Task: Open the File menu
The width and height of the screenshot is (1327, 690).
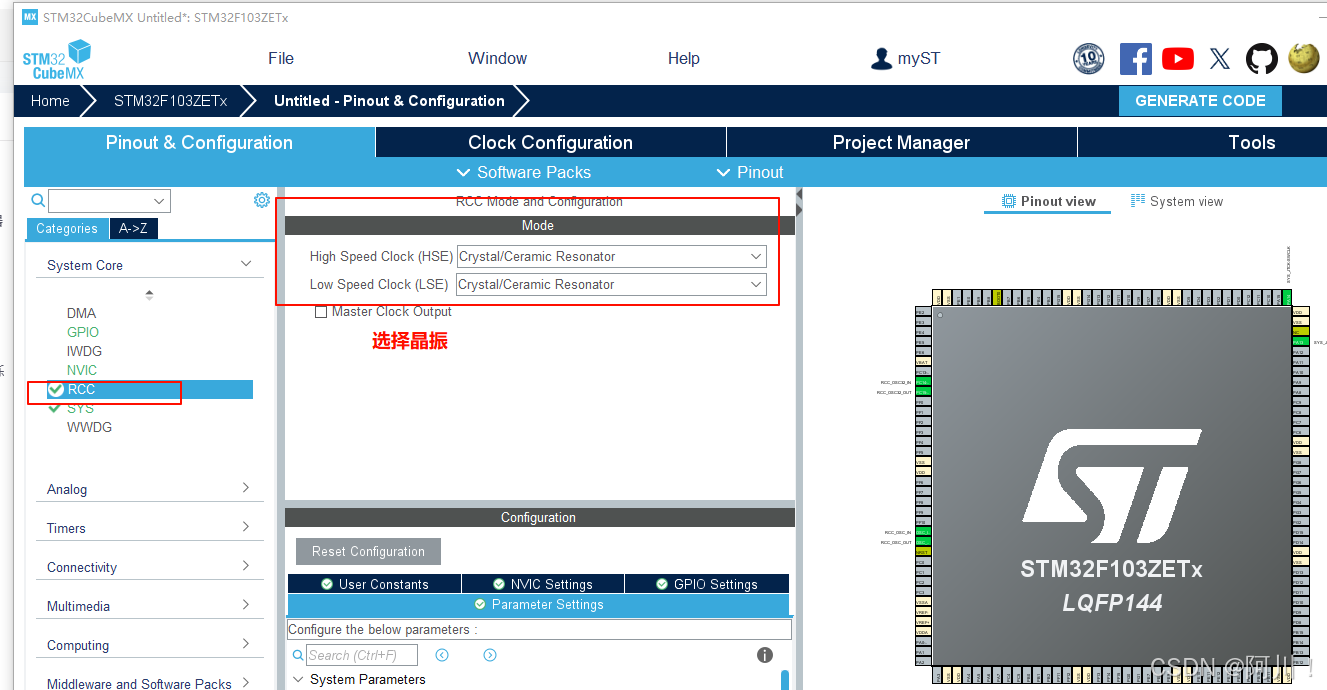Action: tap(281, 58)
